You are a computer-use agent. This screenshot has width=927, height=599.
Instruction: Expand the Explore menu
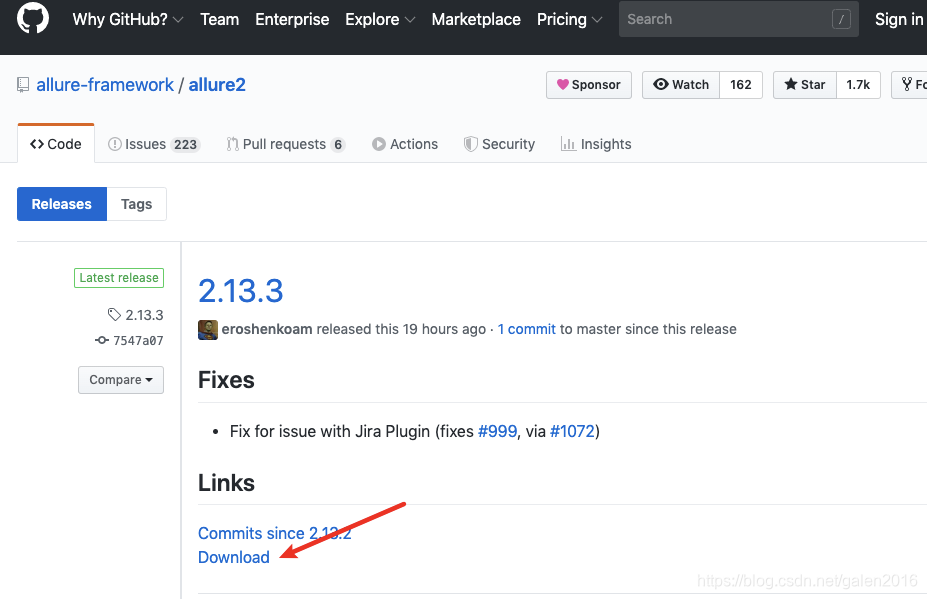[x=380, y=20]
